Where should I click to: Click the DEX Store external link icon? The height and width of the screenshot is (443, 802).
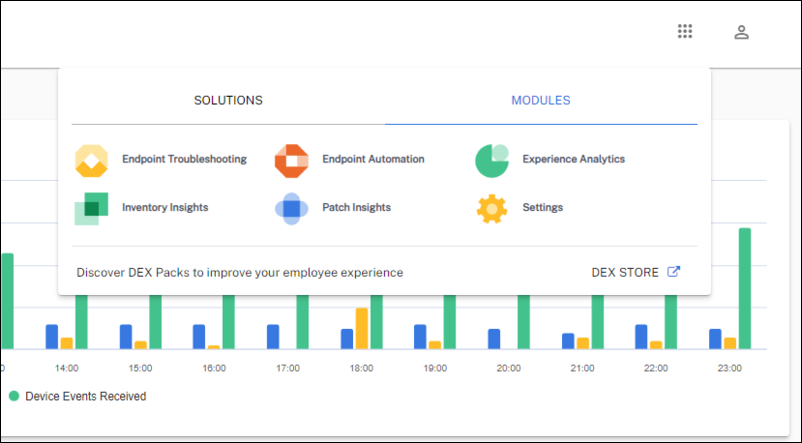click(674, 272)
